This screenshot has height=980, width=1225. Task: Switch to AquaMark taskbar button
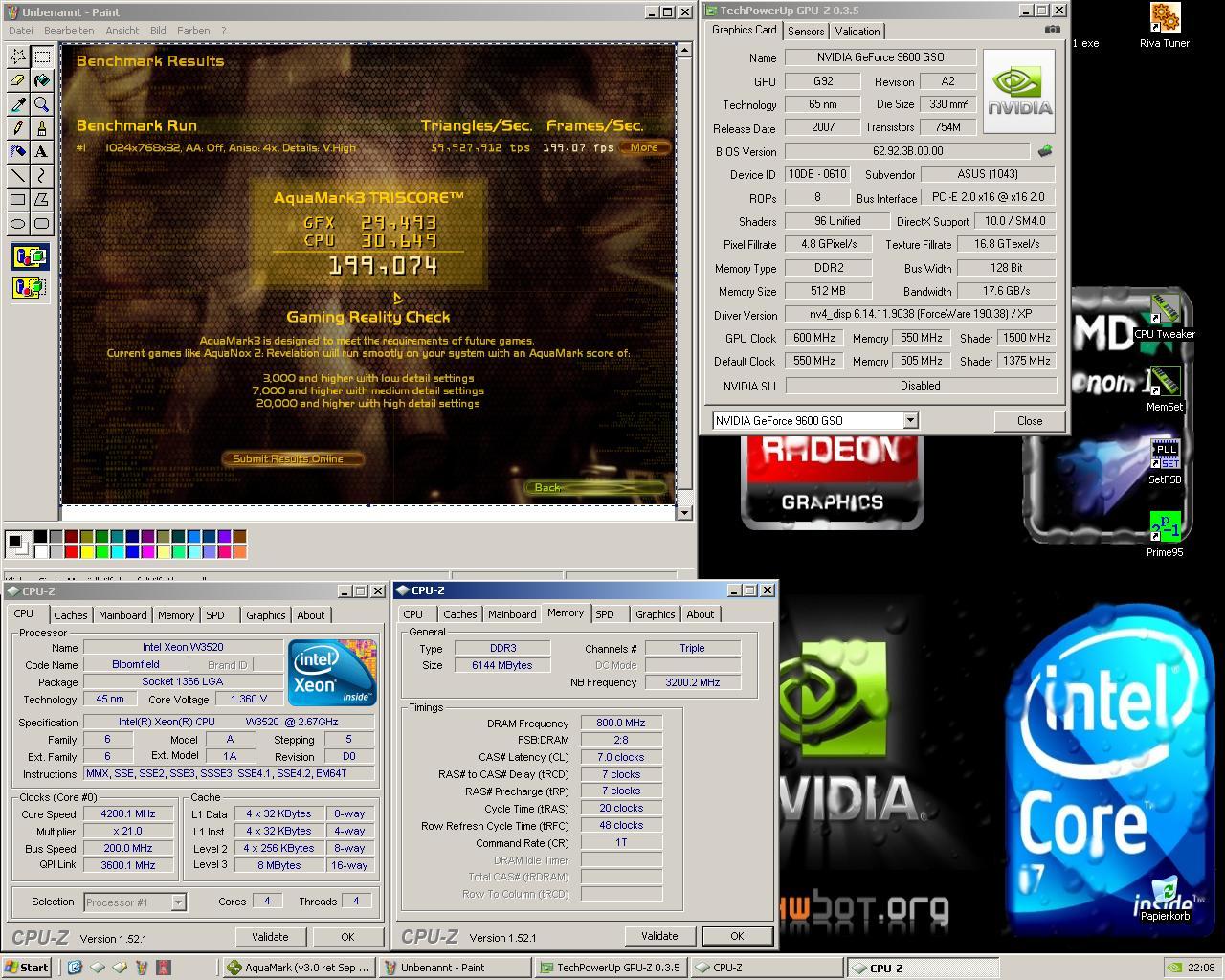point(299,968)
